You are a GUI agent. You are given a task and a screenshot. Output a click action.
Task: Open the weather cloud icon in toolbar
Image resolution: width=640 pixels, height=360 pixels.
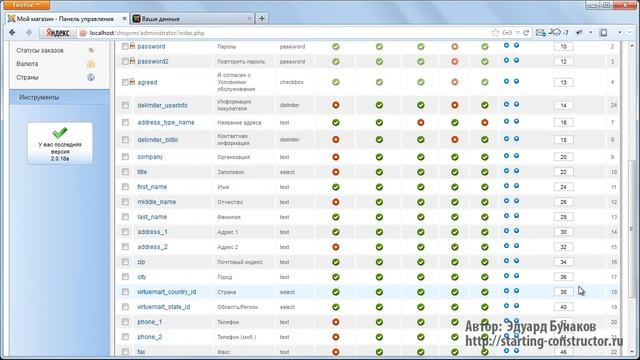[x=556, y=32]
